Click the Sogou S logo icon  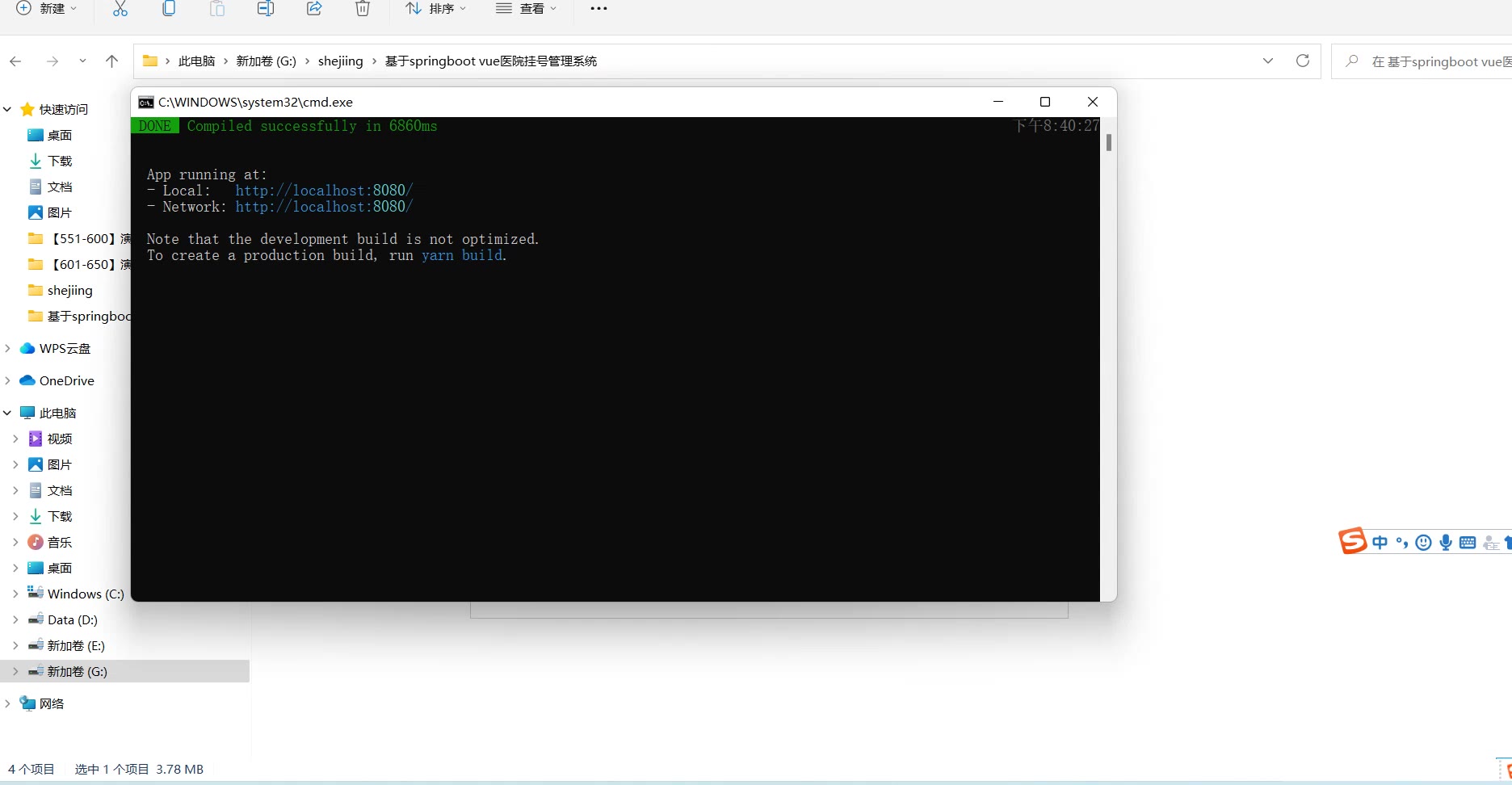tap(1352, 540)
